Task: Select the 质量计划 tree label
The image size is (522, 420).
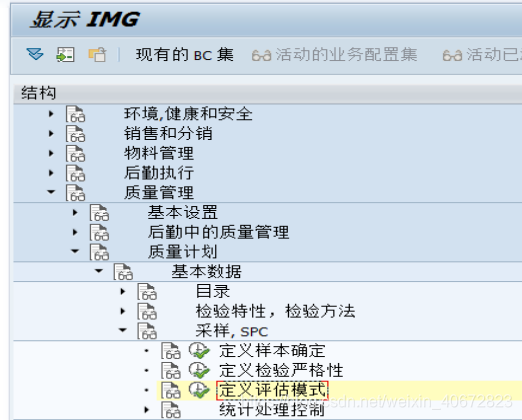Action: [183, 252]
